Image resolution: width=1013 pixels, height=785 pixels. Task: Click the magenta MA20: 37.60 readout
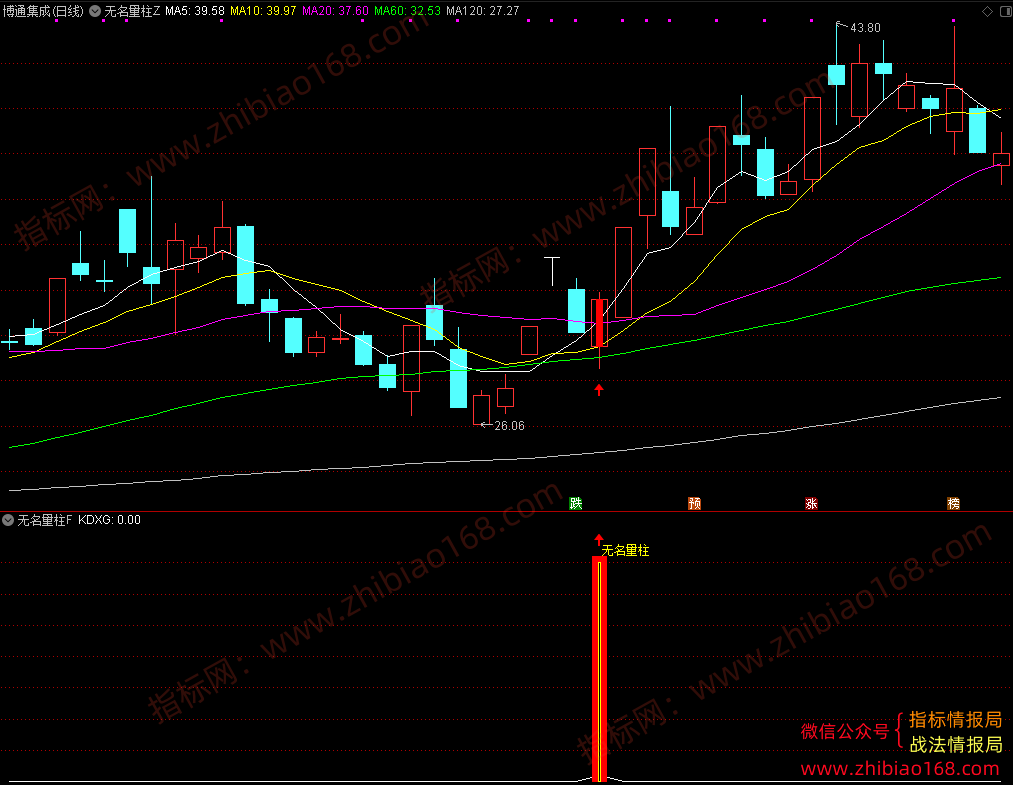click(335, 11)
